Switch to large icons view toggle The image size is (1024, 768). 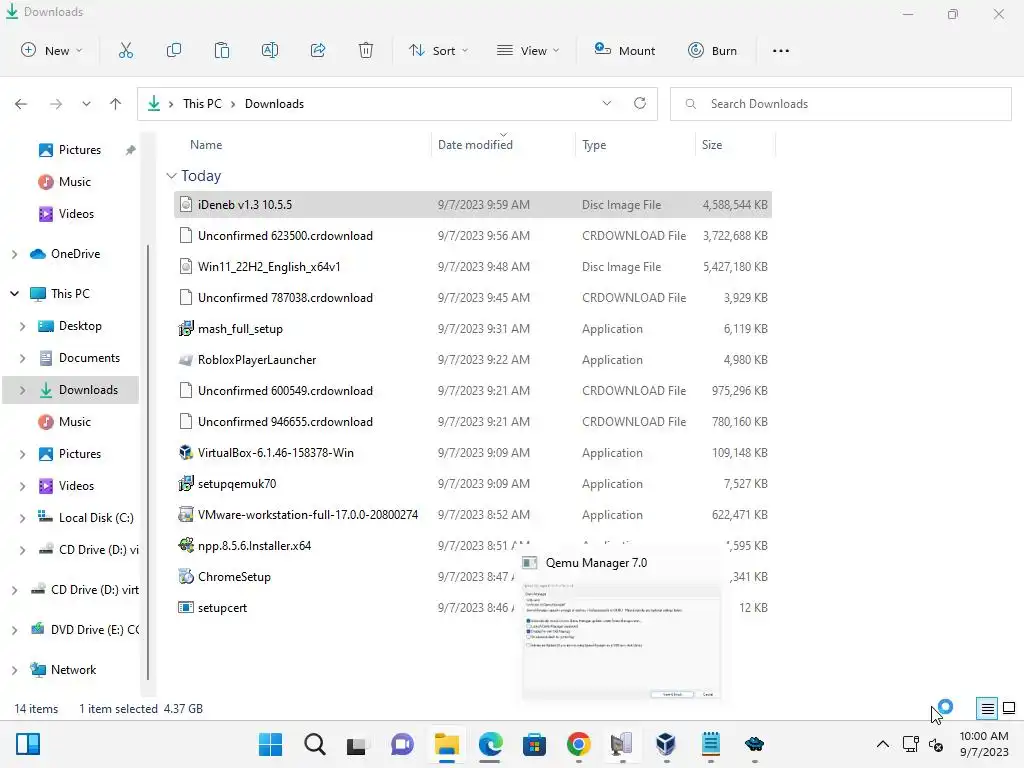pos(1009,708)
